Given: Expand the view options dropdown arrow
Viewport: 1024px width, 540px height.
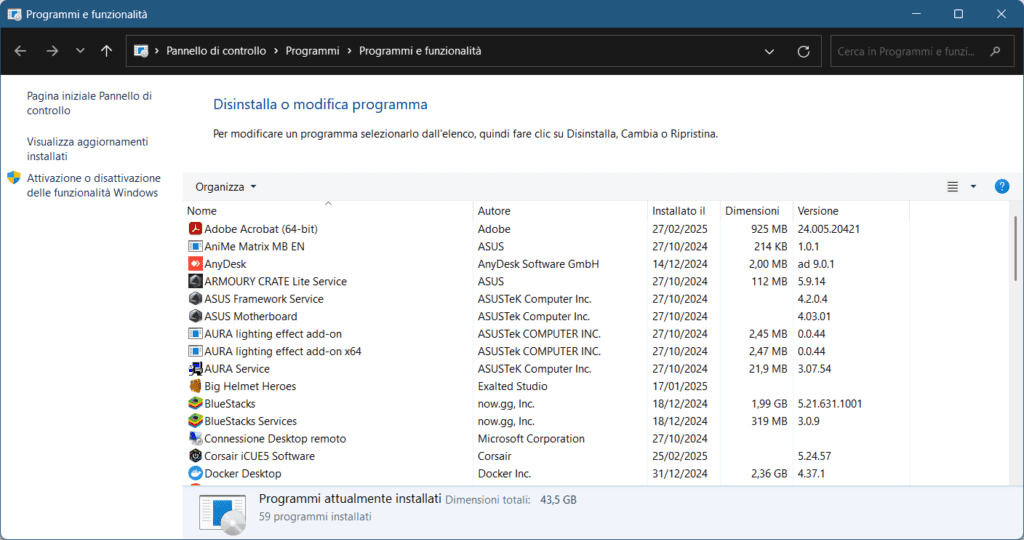Looking at the screenshot, I should tap(973, 187).
